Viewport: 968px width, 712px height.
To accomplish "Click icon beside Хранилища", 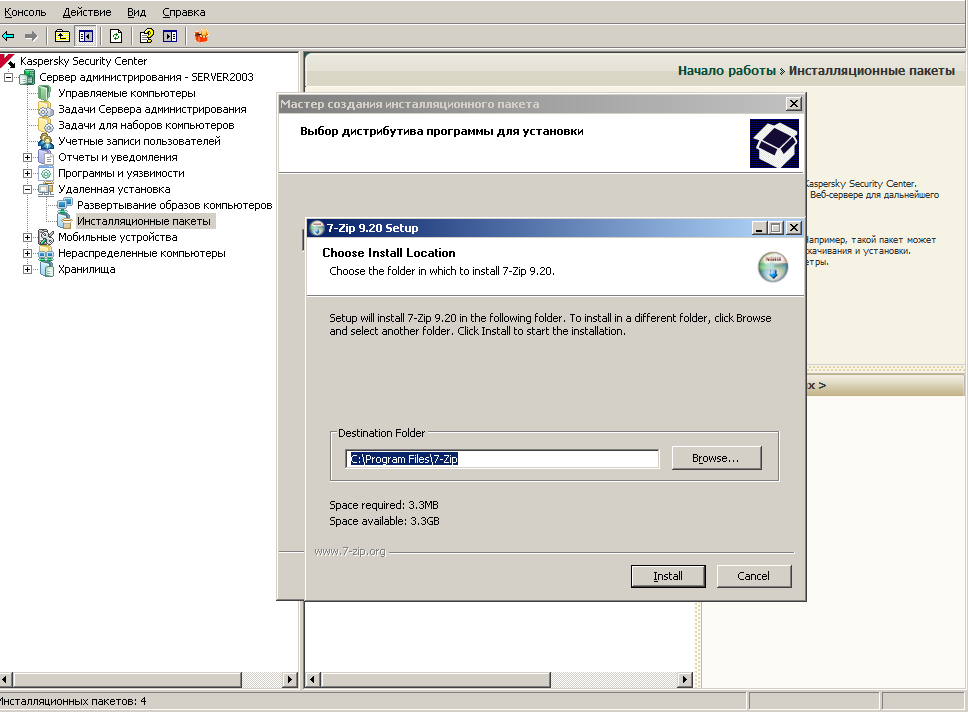I will point(46,269).
